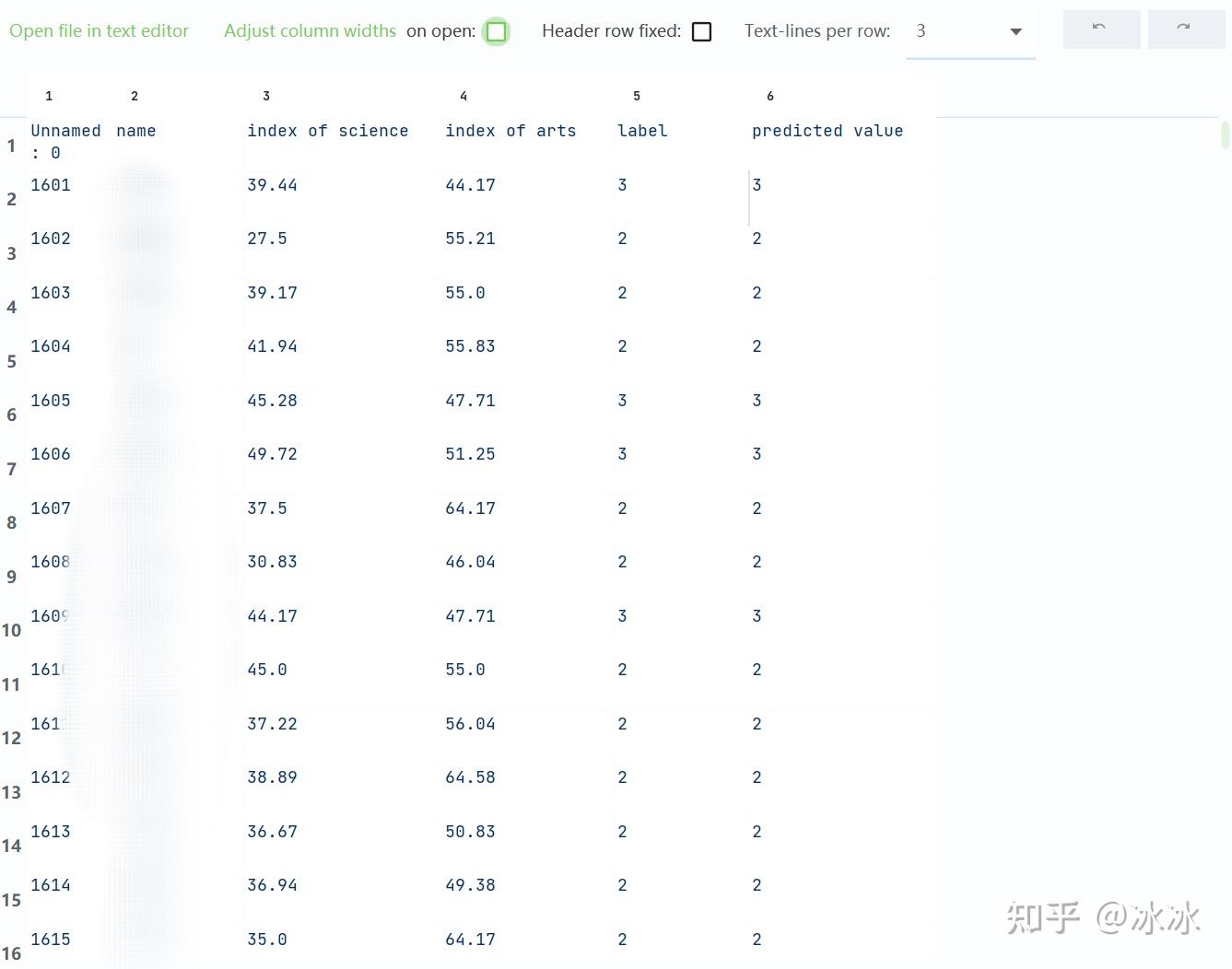The image size is (1232, 969).
Task: Select the column 1 number header
Action: click(x=49, y=96)
